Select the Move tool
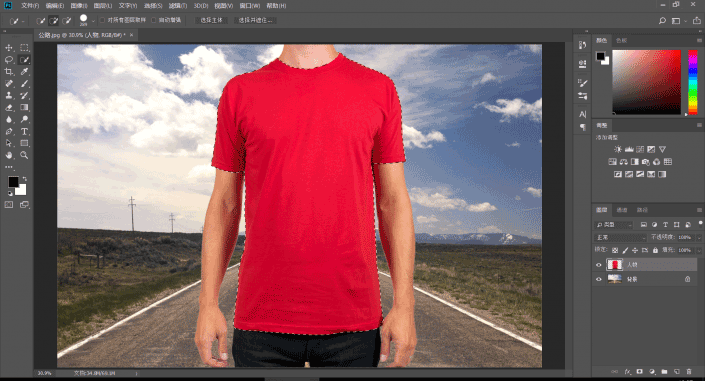Image resolution: width=705 pixels, height=381 pixels. click(x=9, y=48)
